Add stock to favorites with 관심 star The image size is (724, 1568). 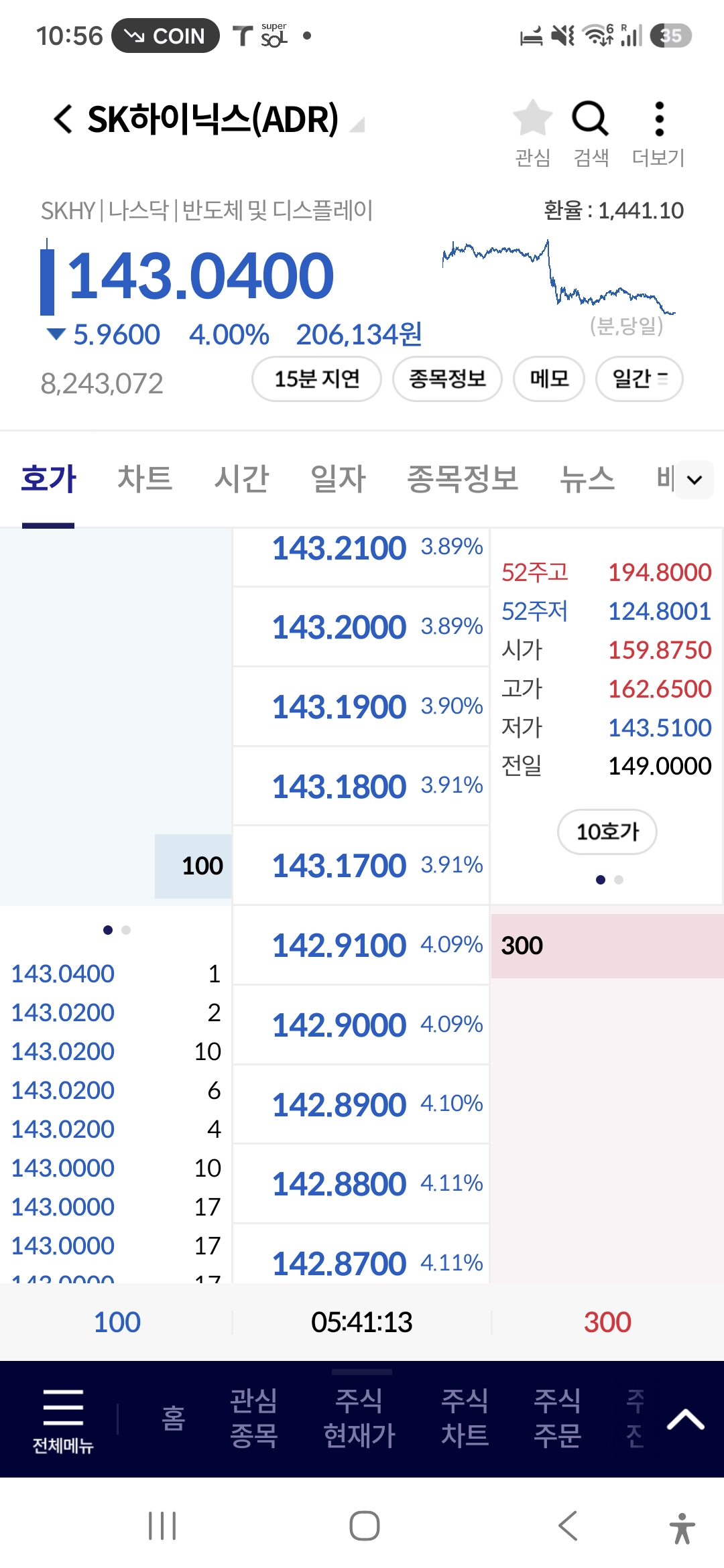click(x=533, y=133)
